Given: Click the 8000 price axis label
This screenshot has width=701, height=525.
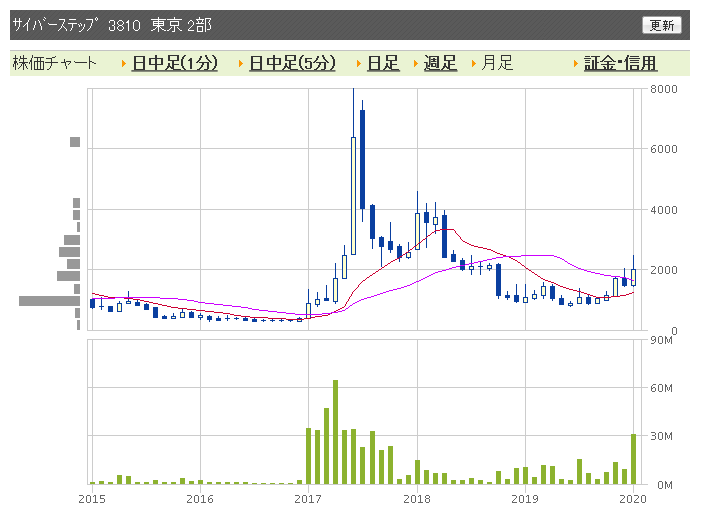Looking at the screenshot, I should click(x=663, y=89).
